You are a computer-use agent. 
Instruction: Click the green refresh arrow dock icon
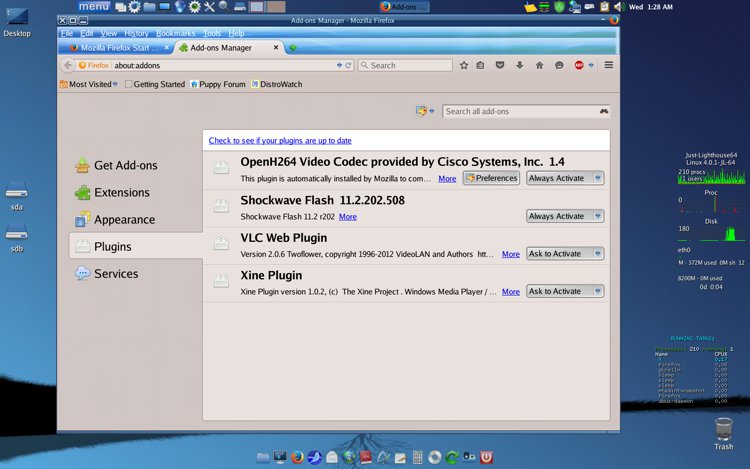(x=452, y=458)
